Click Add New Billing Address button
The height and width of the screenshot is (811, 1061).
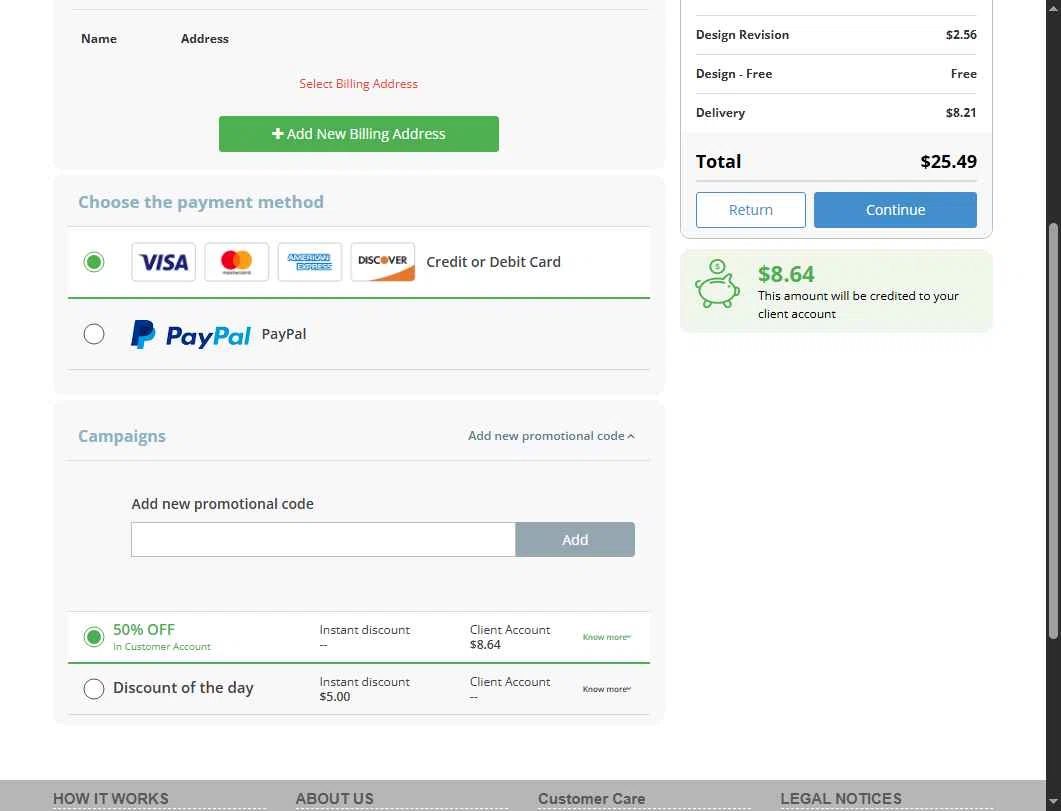click(359, 134)
